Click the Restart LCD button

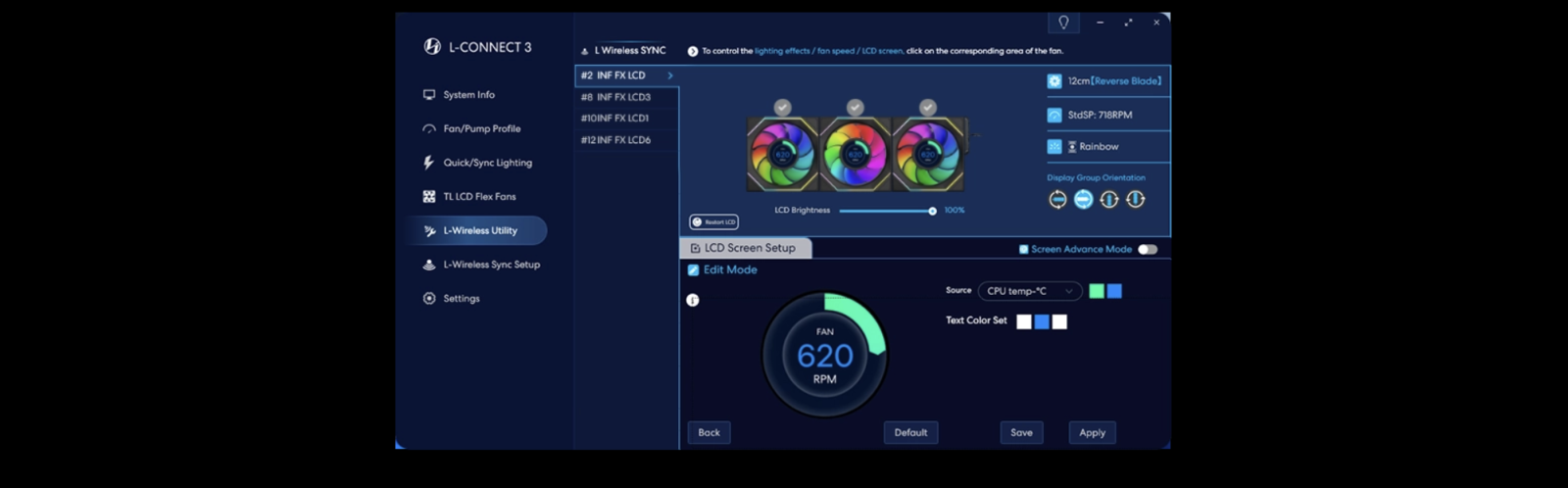tap(713, 222)
